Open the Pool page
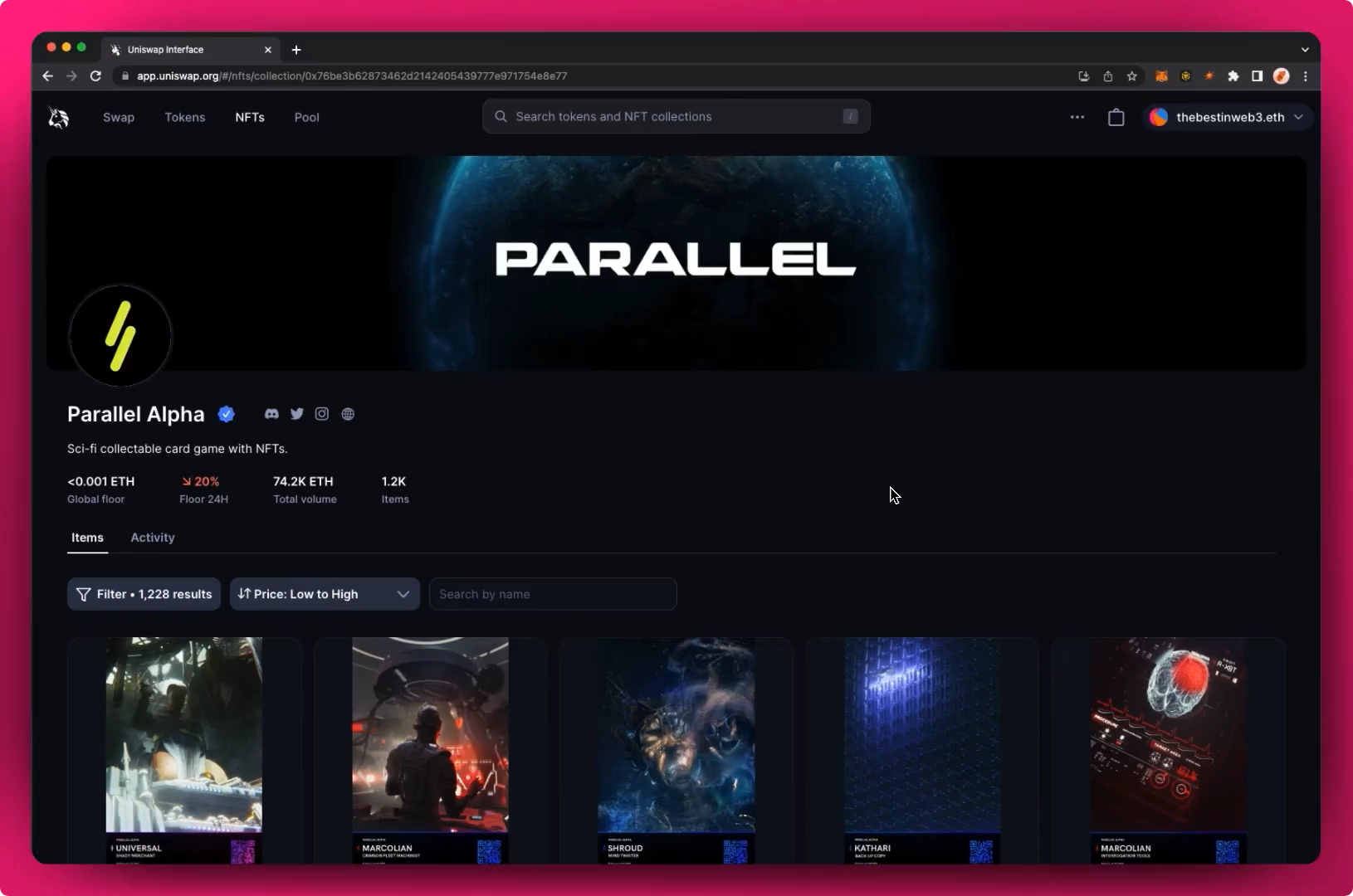1353x896 pixels. [307, 118]
